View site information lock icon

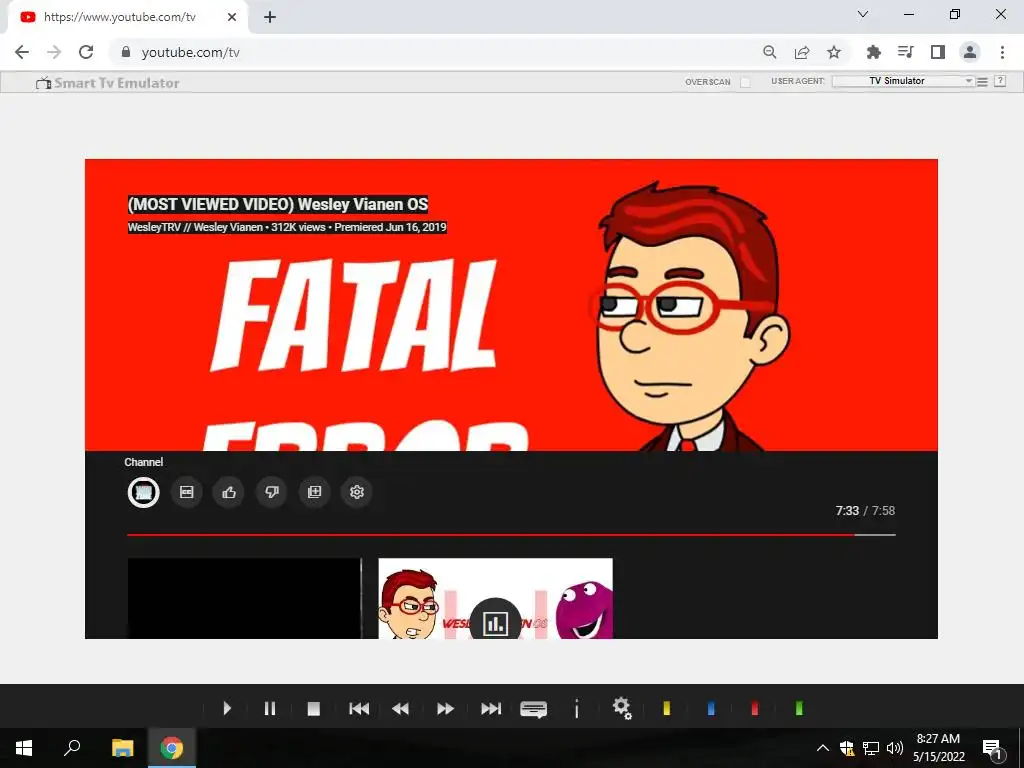[x=126, y=52]
